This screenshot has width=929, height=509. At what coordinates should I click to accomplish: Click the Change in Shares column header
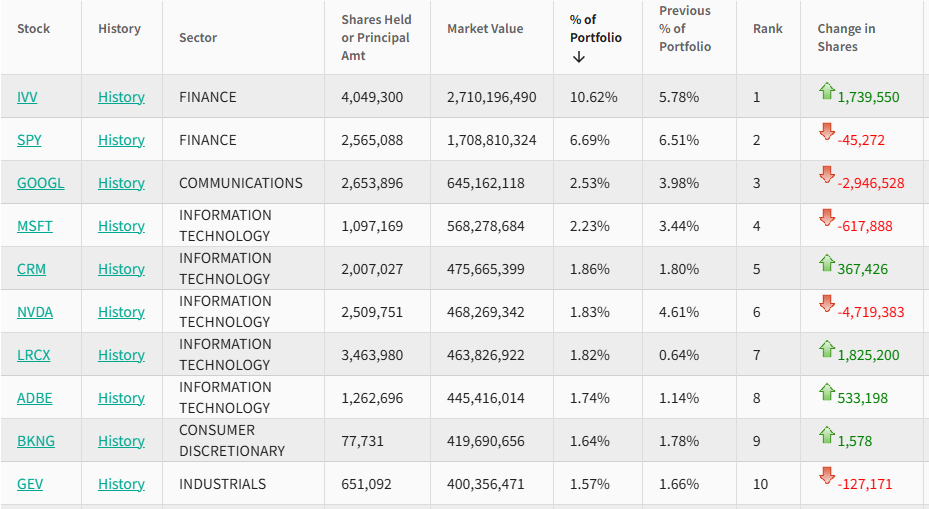pos(846,38)
